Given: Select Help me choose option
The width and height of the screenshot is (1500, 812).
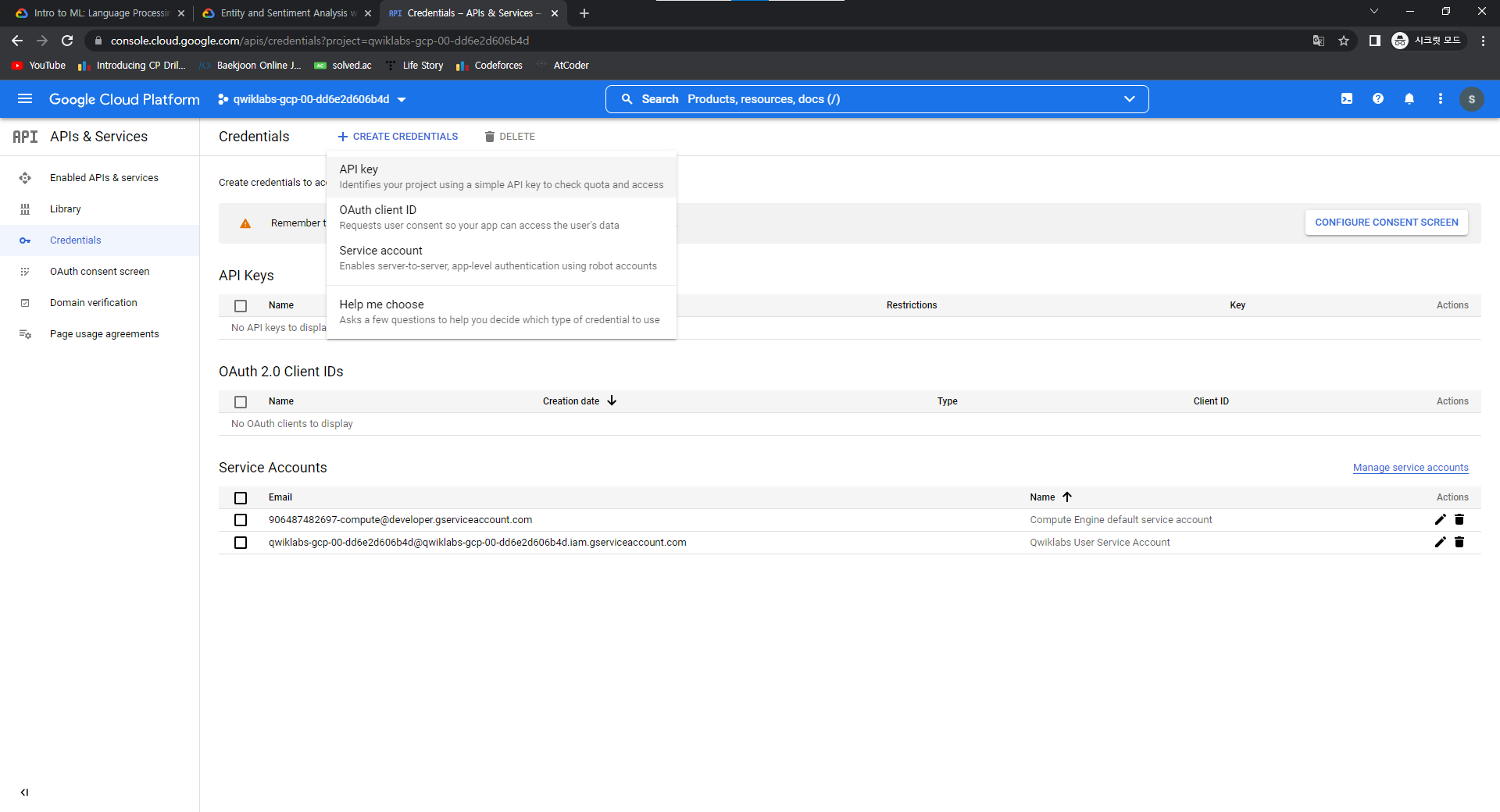Looking at the screenshot, I should click(x=502, y=312).
